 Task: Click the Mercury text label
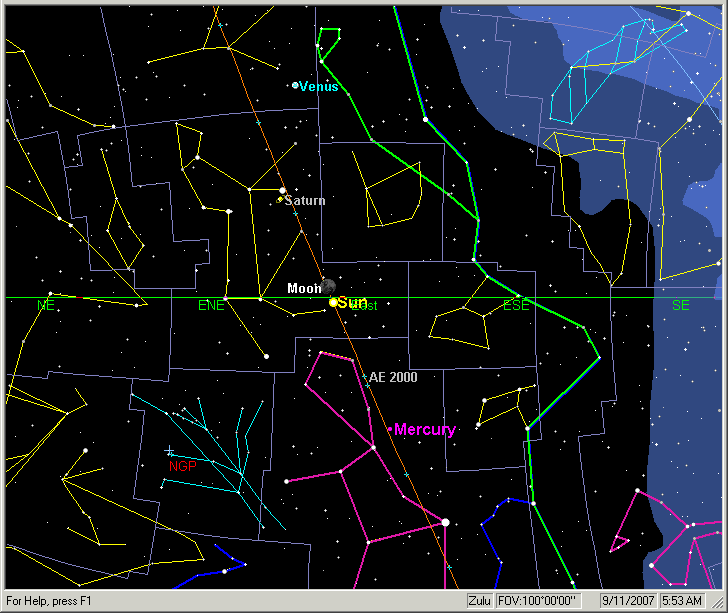tap(425, 430)
